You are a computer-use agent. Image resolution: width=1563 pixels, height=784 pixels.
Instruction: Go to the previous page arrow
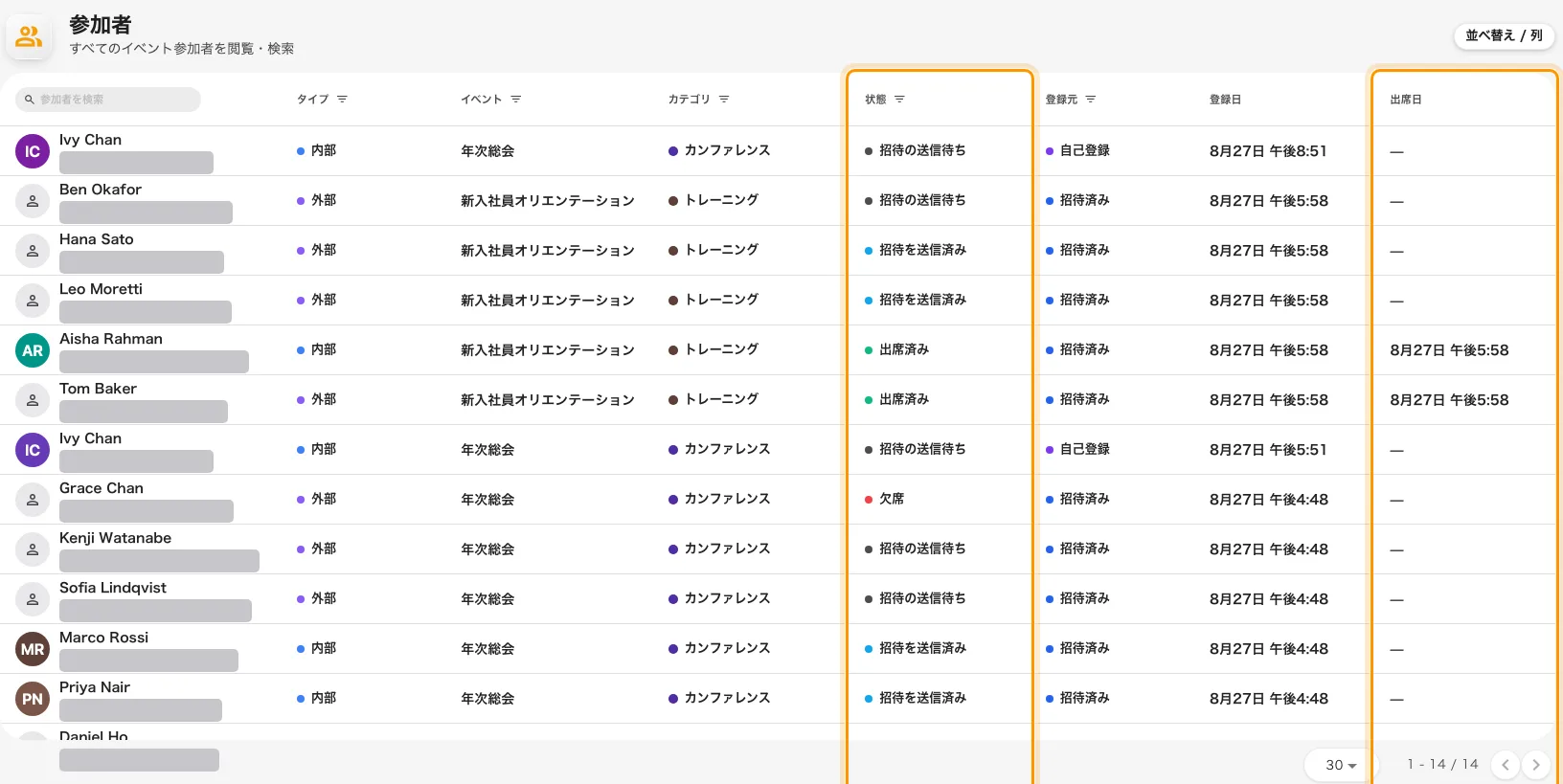1506,765
